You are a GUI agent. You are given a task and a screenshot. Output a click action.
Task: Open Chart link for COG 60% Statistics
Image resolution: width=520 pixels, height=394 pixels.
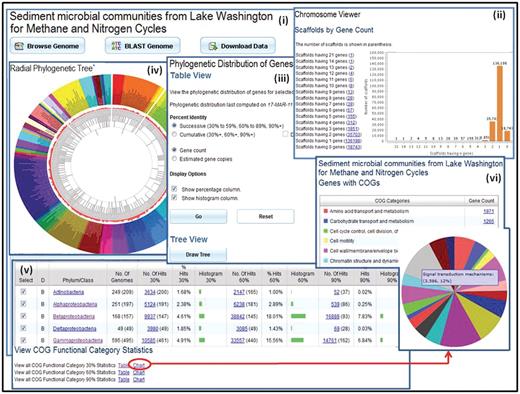click(x=139, y=372)
